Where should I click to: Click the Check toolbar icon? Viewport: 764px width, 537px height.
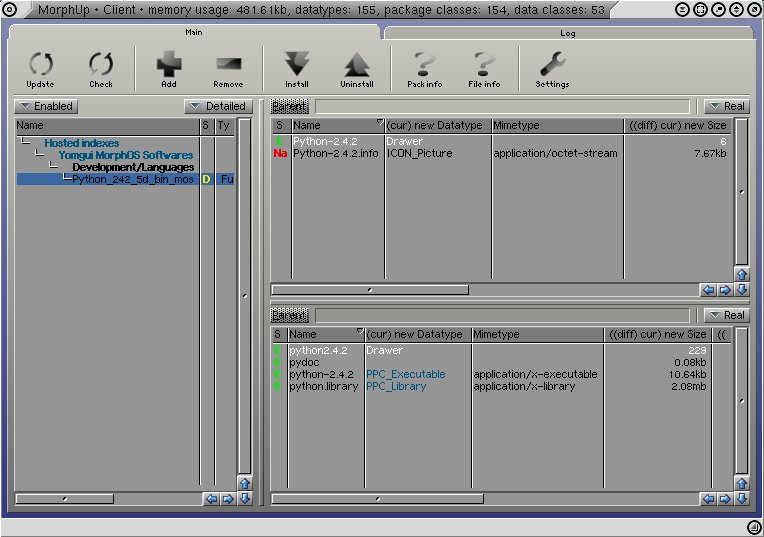click(x=101, y=69)
